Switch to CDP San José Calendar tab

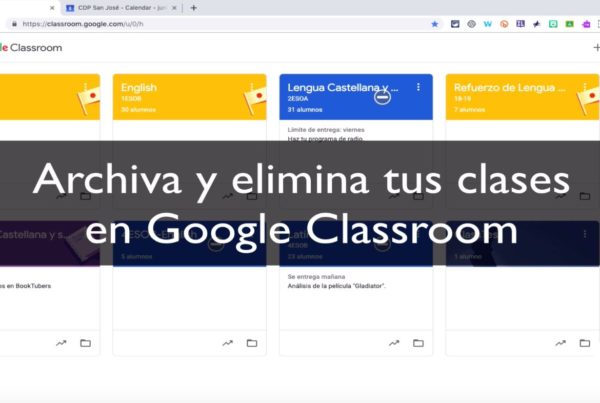pyautogui.click(x=121, y=8)
